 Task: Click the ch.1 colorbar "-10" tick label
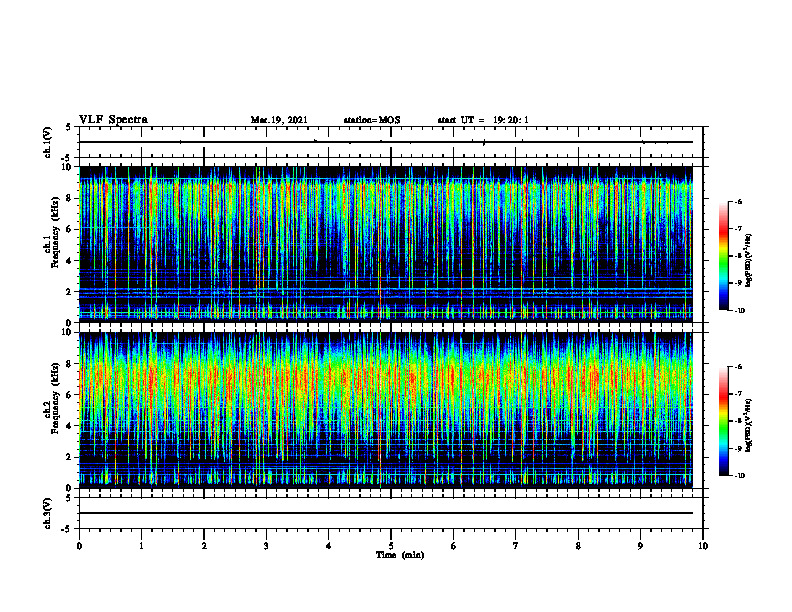739,311
